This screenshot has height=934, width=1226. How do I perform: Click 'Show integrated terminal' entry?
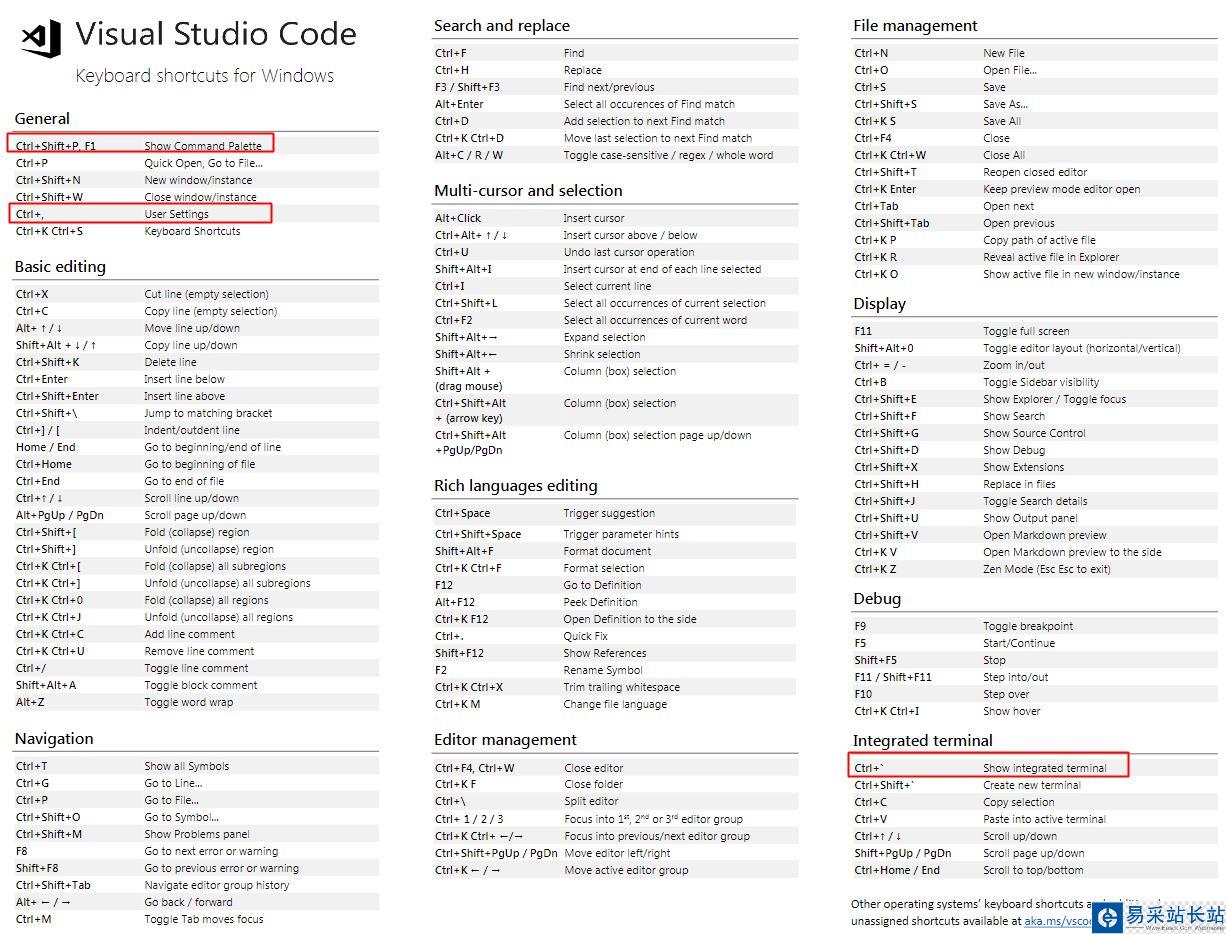coord(1045,768)
